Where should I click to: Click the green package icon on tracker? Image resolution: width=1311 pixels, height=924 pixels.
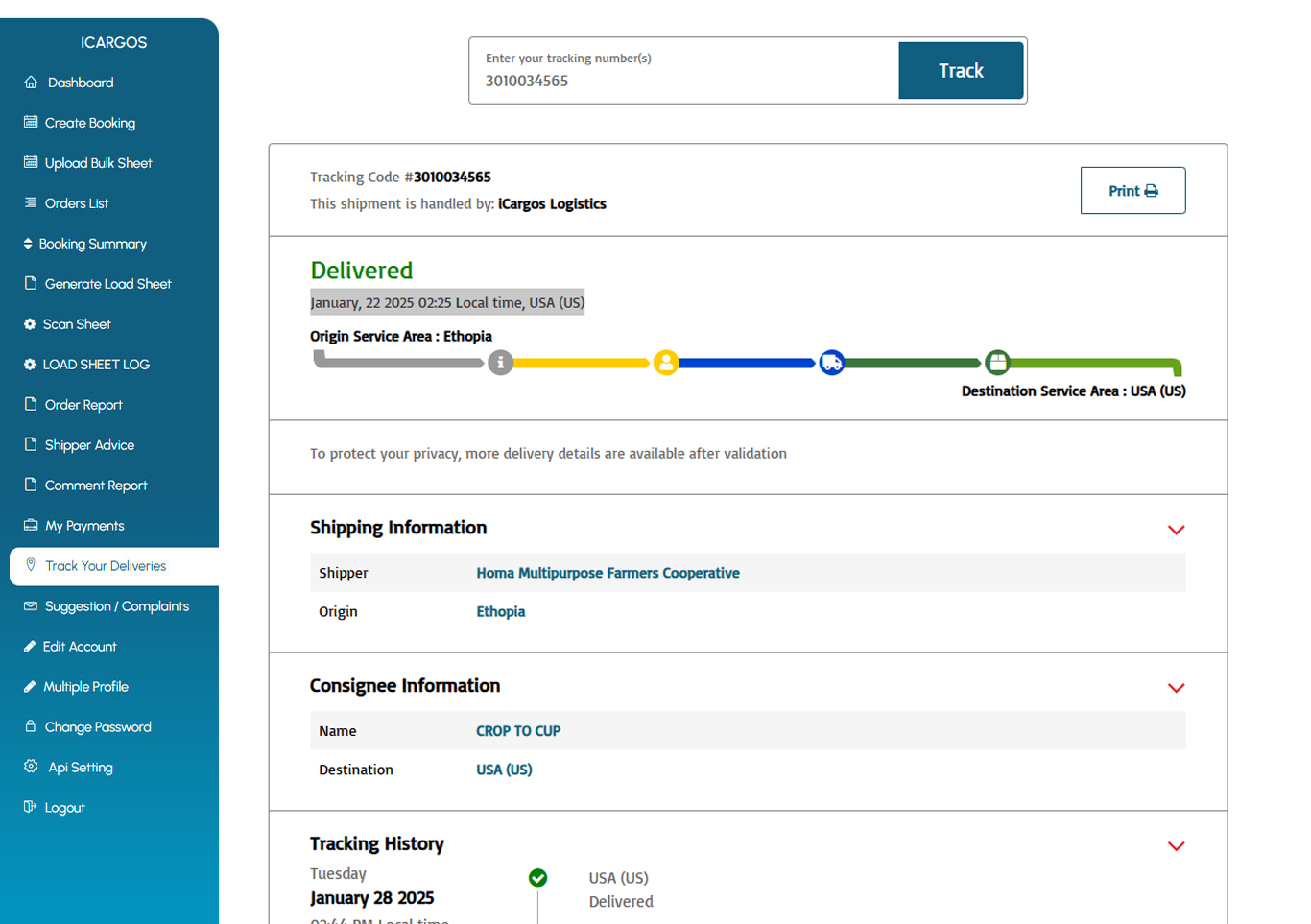998,363
